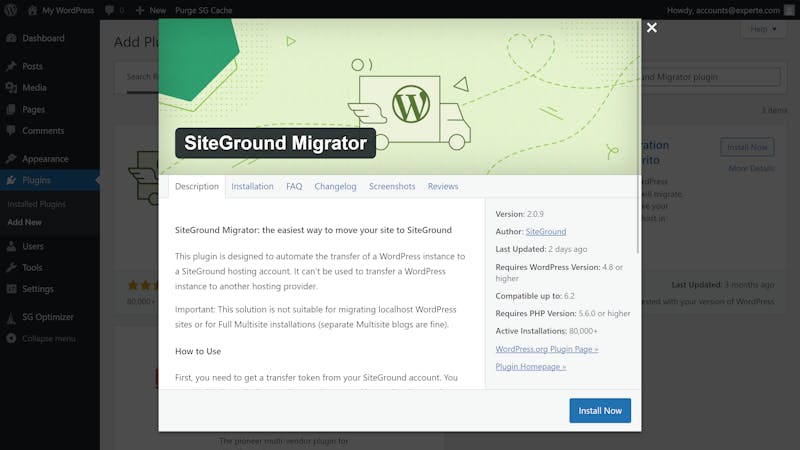The height and width of the screenshot is (450, 800).
Task: Click the SiteGround author link
Action: [546, 232]
